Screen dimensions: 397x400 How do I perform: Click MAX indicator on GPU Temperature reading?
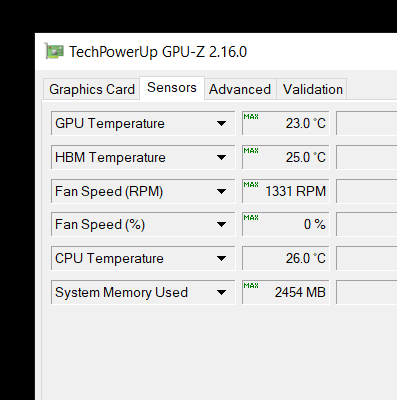click(251, 117)
